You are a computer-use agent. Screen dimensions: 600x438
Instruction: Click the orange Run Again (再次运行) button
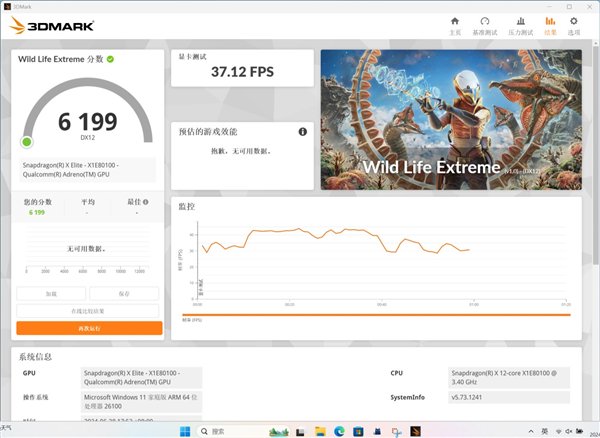[x=89, y=328]
